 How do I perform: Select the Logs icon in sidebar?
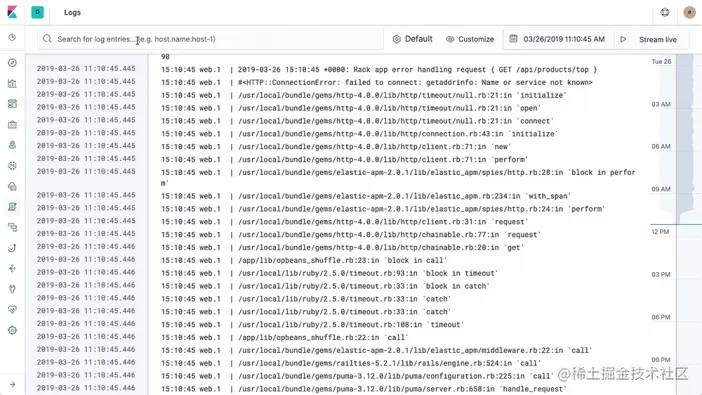(x=12, y=206)
